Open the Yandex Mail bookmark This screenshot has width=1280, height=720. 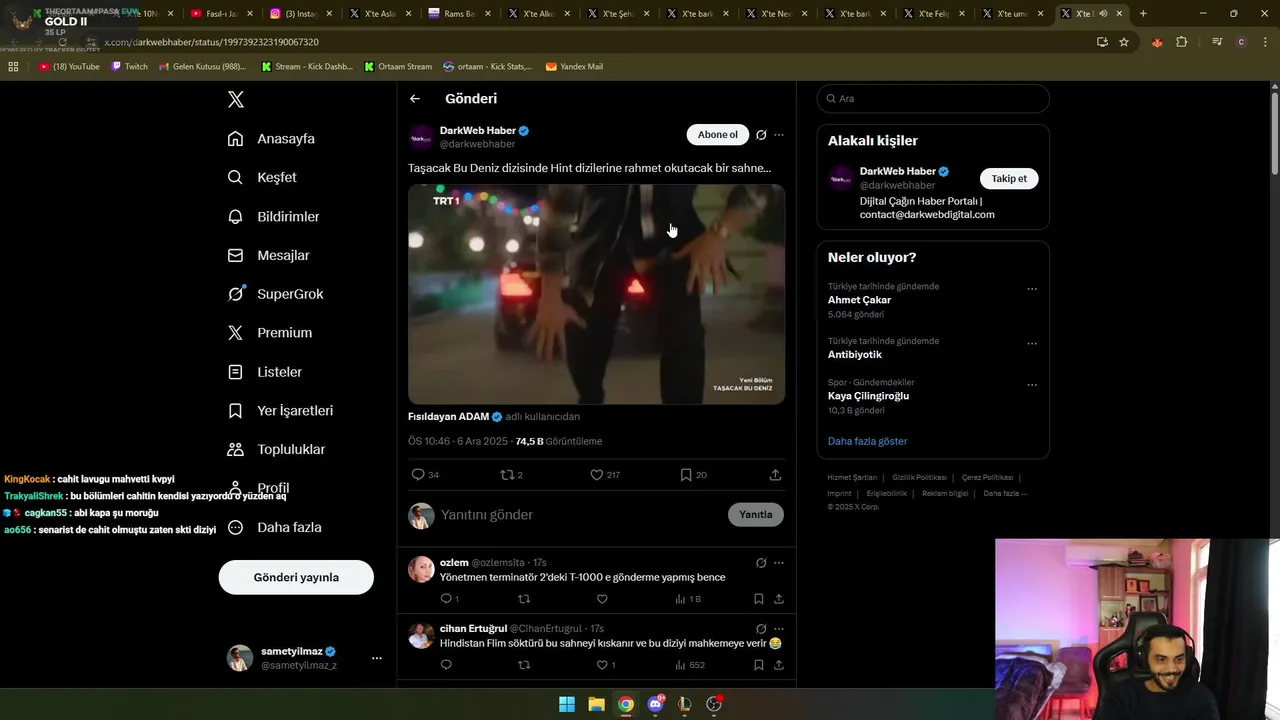coord(574,67)
